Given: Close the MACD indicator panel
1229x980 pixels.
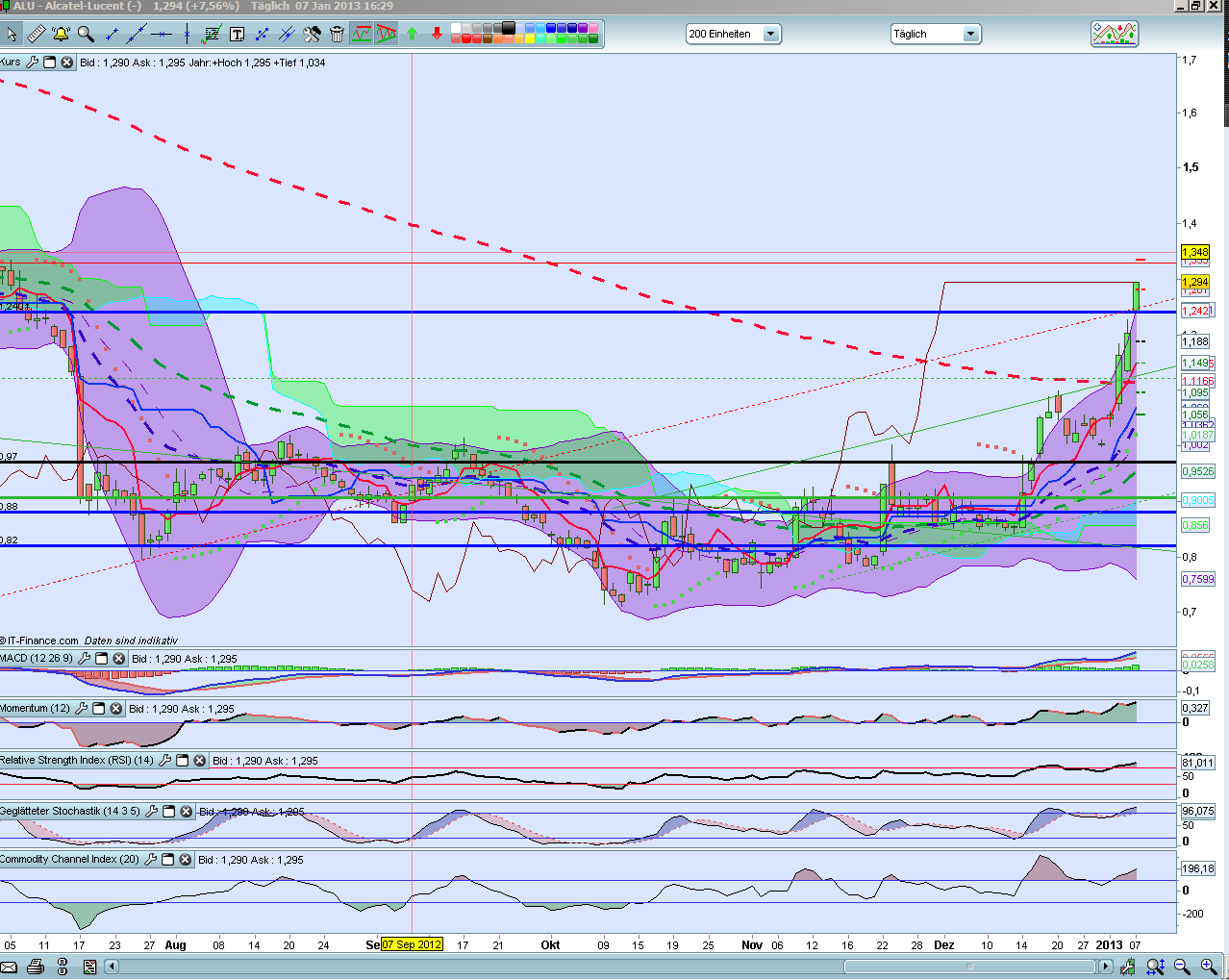Looking at the screenshot, I should point(118,659).
